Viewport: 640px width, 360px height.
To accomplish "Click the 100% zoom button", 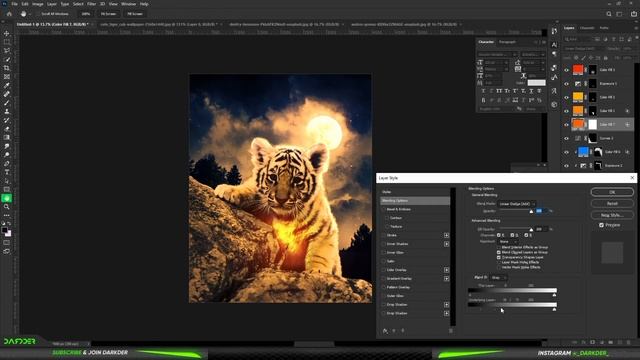I will tap(85, 14).
